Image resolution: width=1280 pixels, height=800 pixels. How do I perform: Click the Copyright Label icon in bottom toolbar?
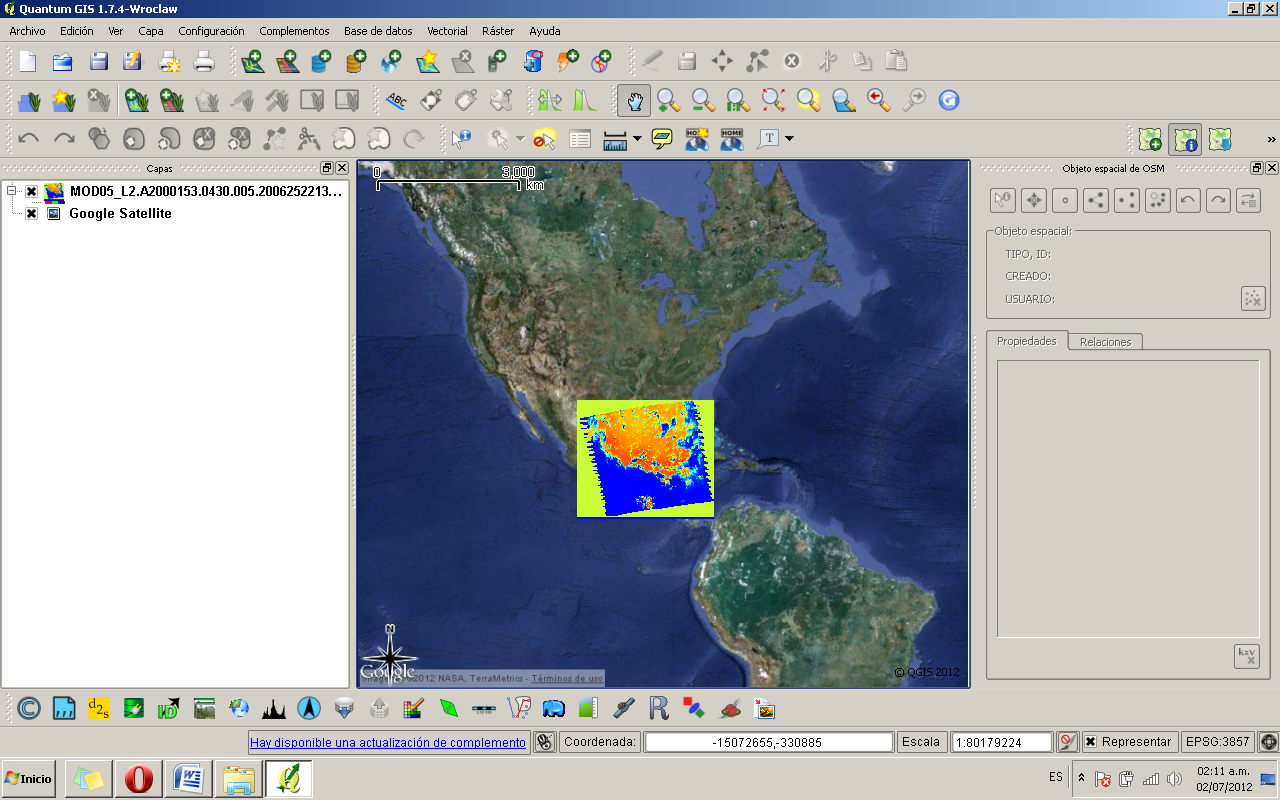coord(29,709)
